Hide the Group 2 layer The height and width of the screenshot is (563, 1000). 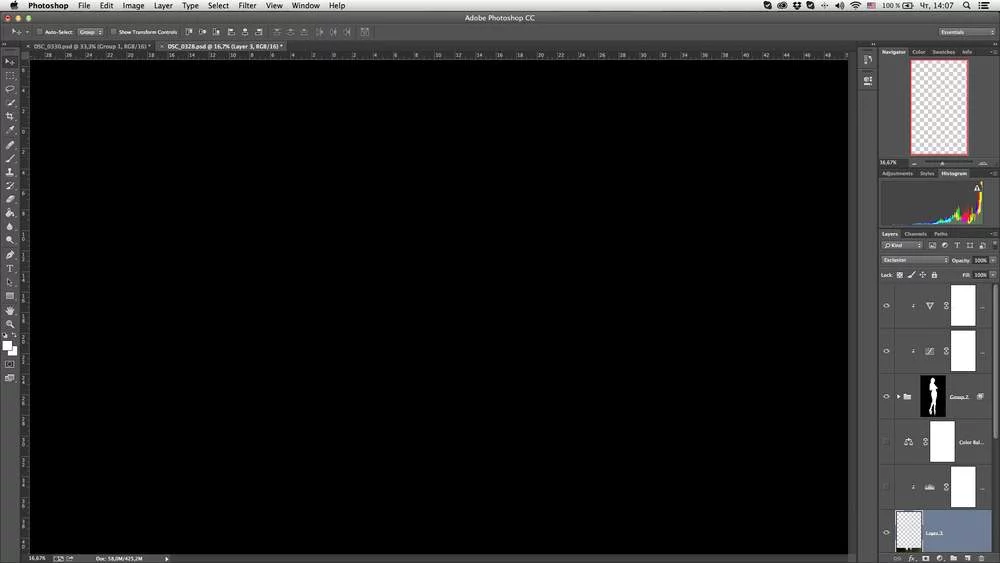click(886, 397)
